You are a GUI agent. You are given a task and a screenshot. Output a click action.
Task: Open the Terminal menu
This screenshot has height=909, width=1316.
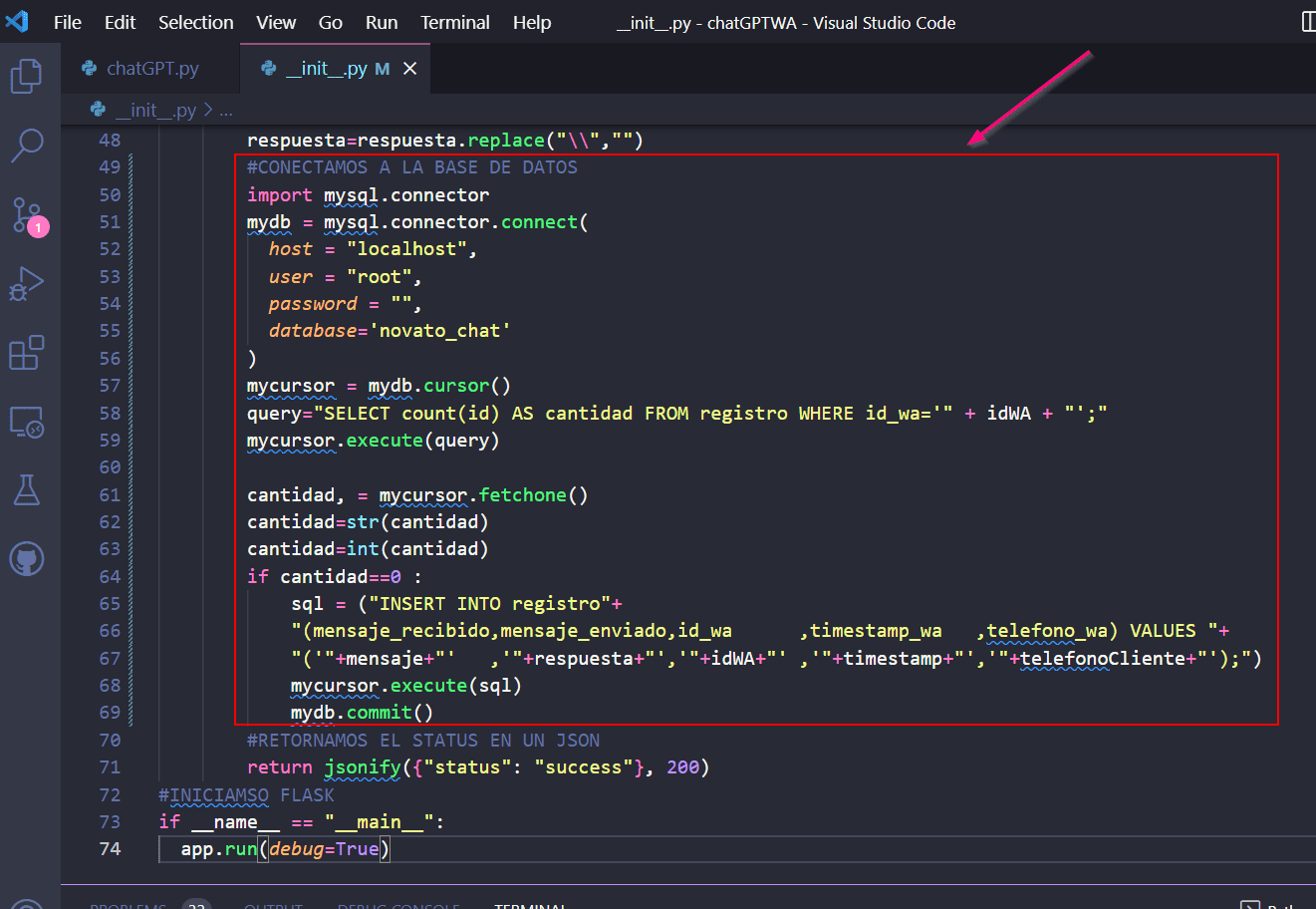click(x=454, y=22)
